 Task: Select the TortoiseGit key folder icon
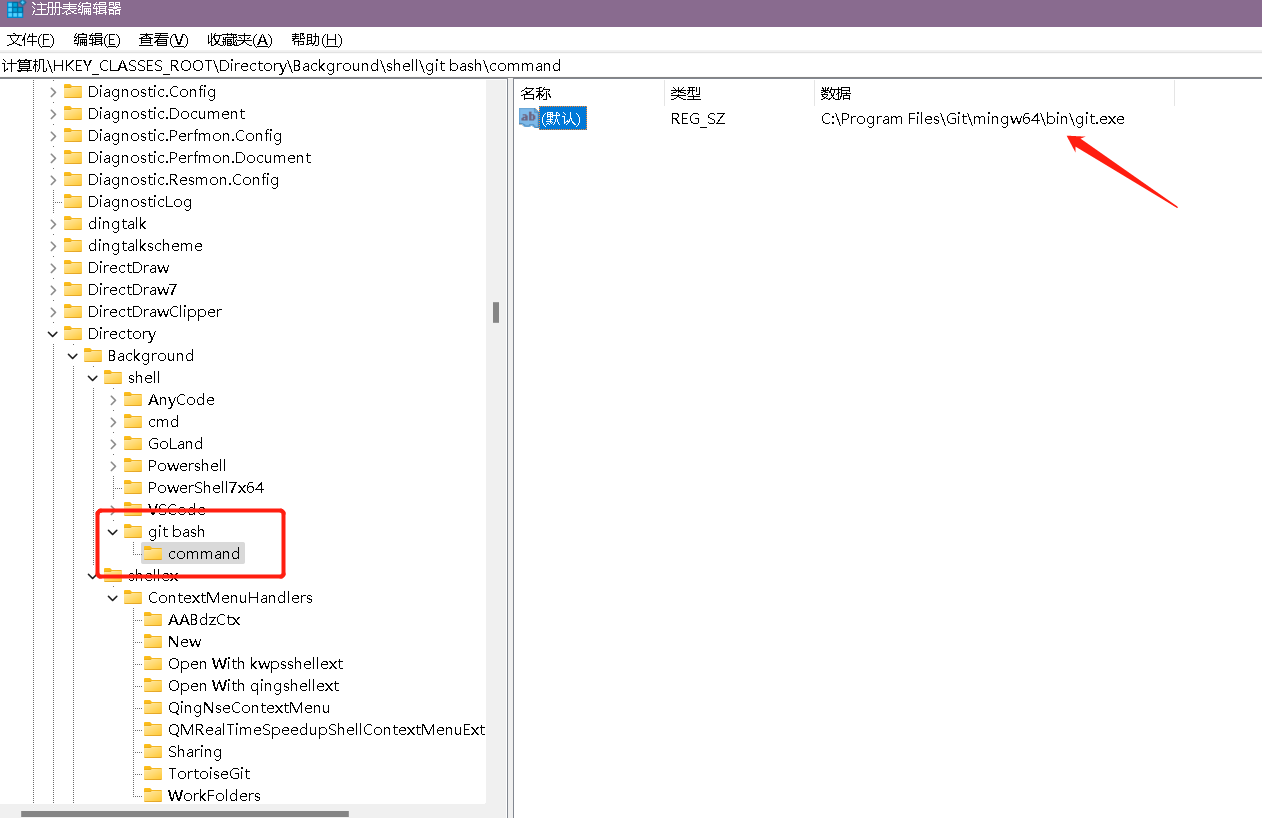click(x=152, y=773)
